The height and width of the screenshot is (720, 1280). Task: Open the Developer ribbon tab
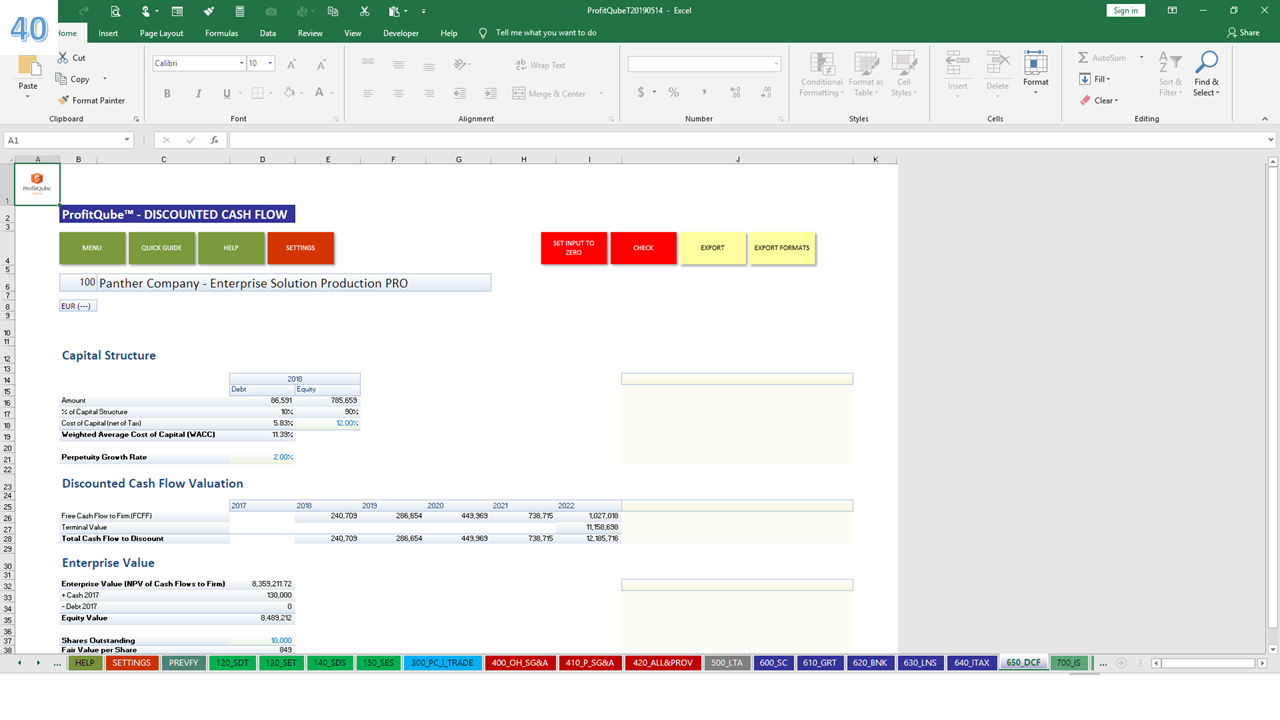(401, 33)
